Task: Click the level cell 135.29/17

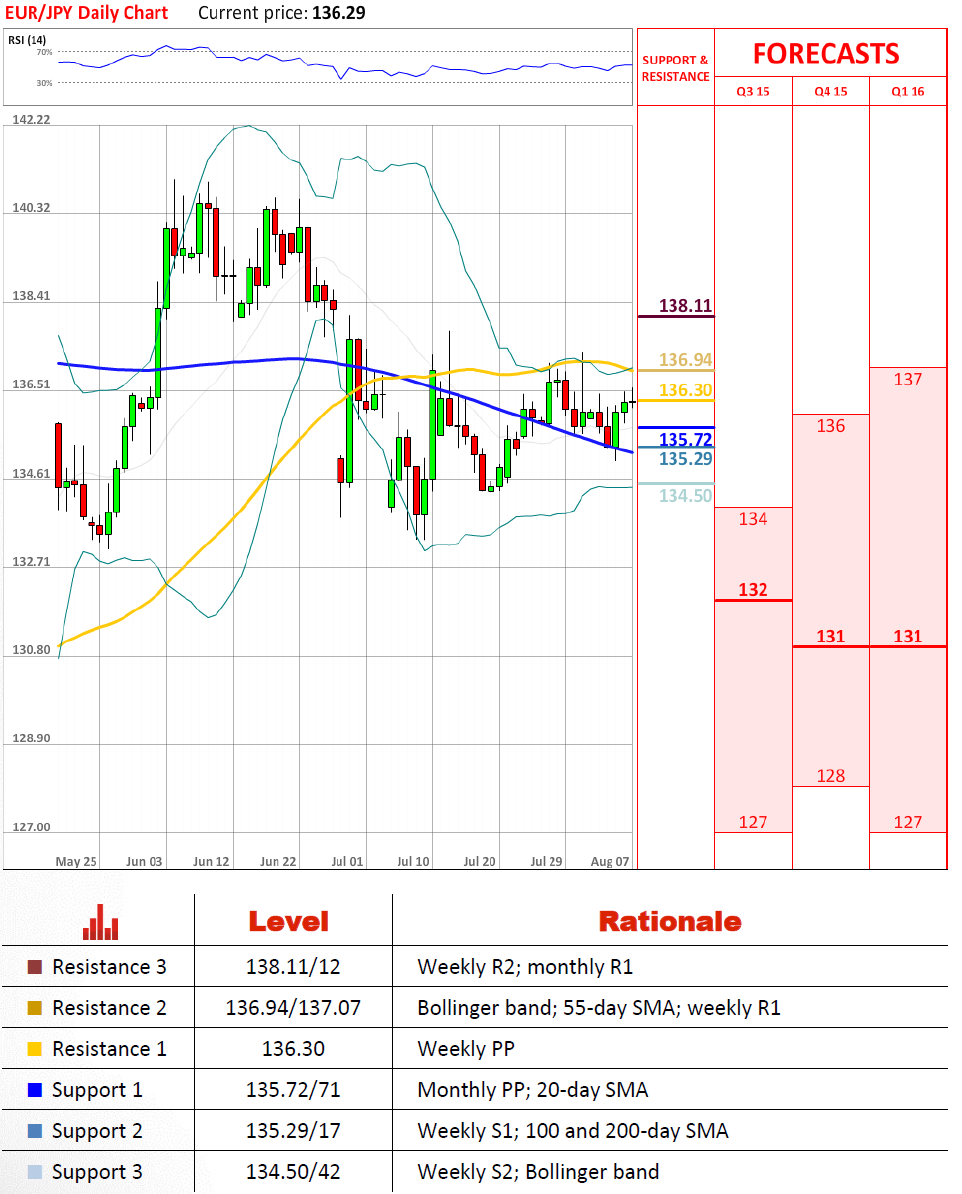Action: [x=293, y=1132]
